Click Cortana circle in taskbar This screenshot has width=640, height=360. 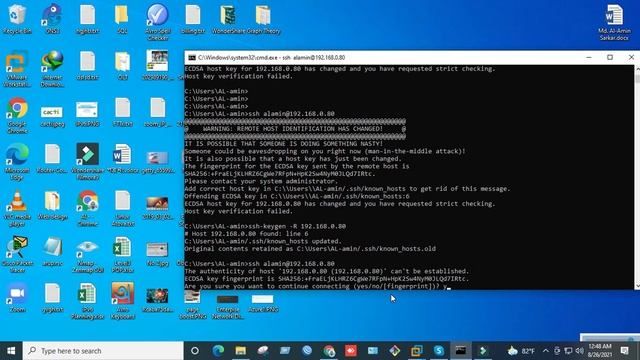pos(195,351)
